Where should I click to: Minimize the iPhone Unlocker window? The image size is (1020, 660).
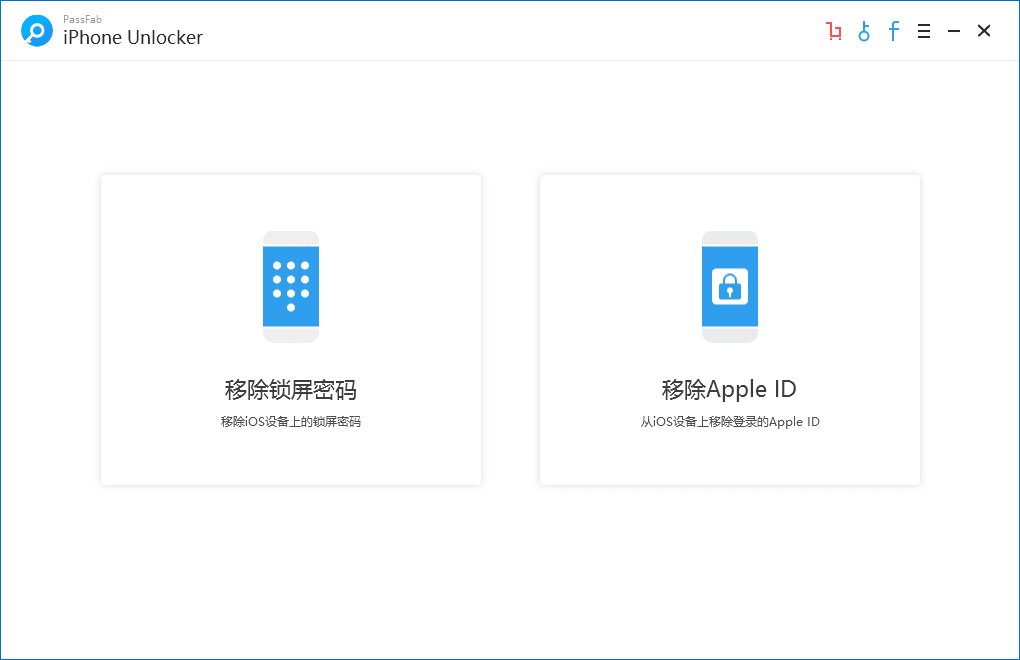(954, 31)
